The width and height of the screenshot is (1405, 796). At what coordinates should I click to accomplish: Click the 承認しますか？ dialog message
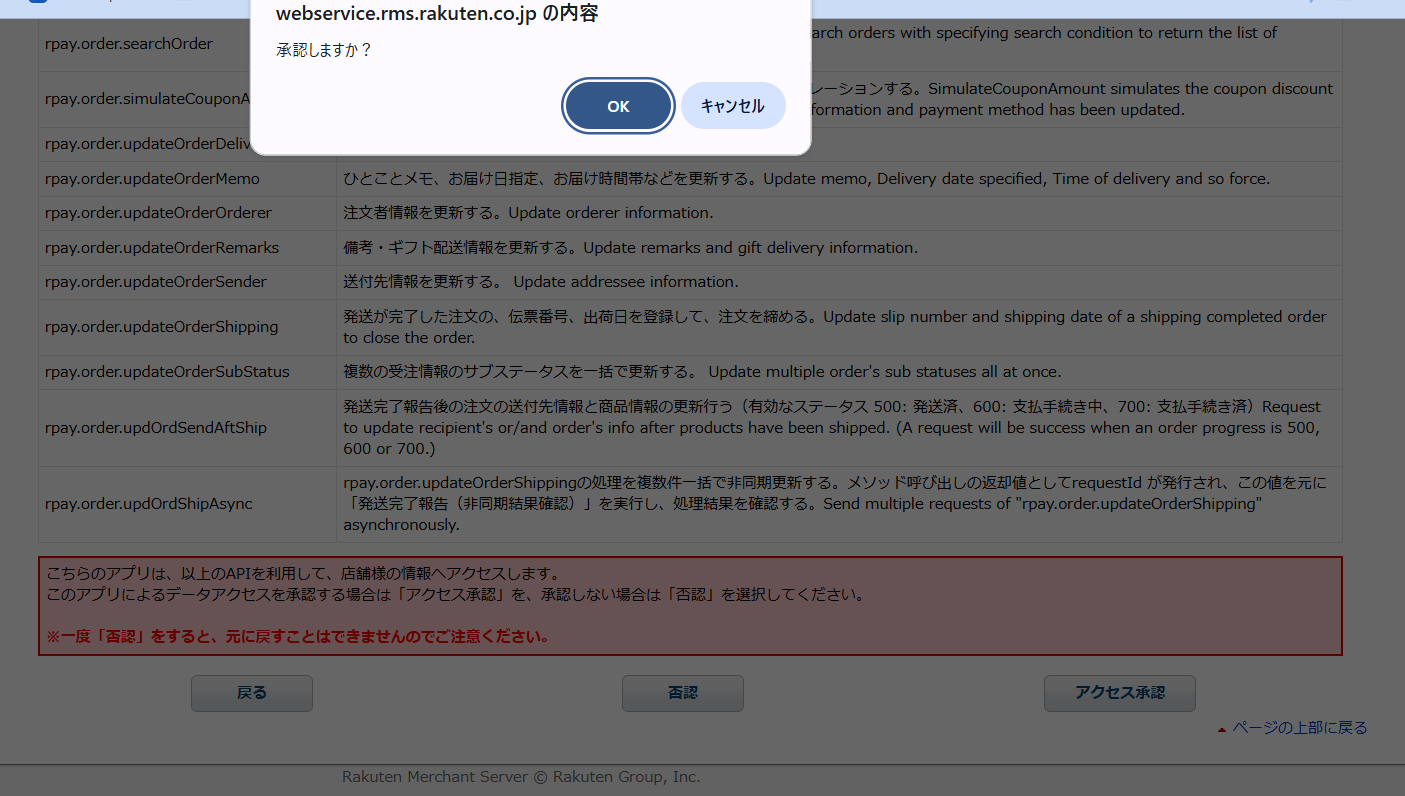(324, 50)
